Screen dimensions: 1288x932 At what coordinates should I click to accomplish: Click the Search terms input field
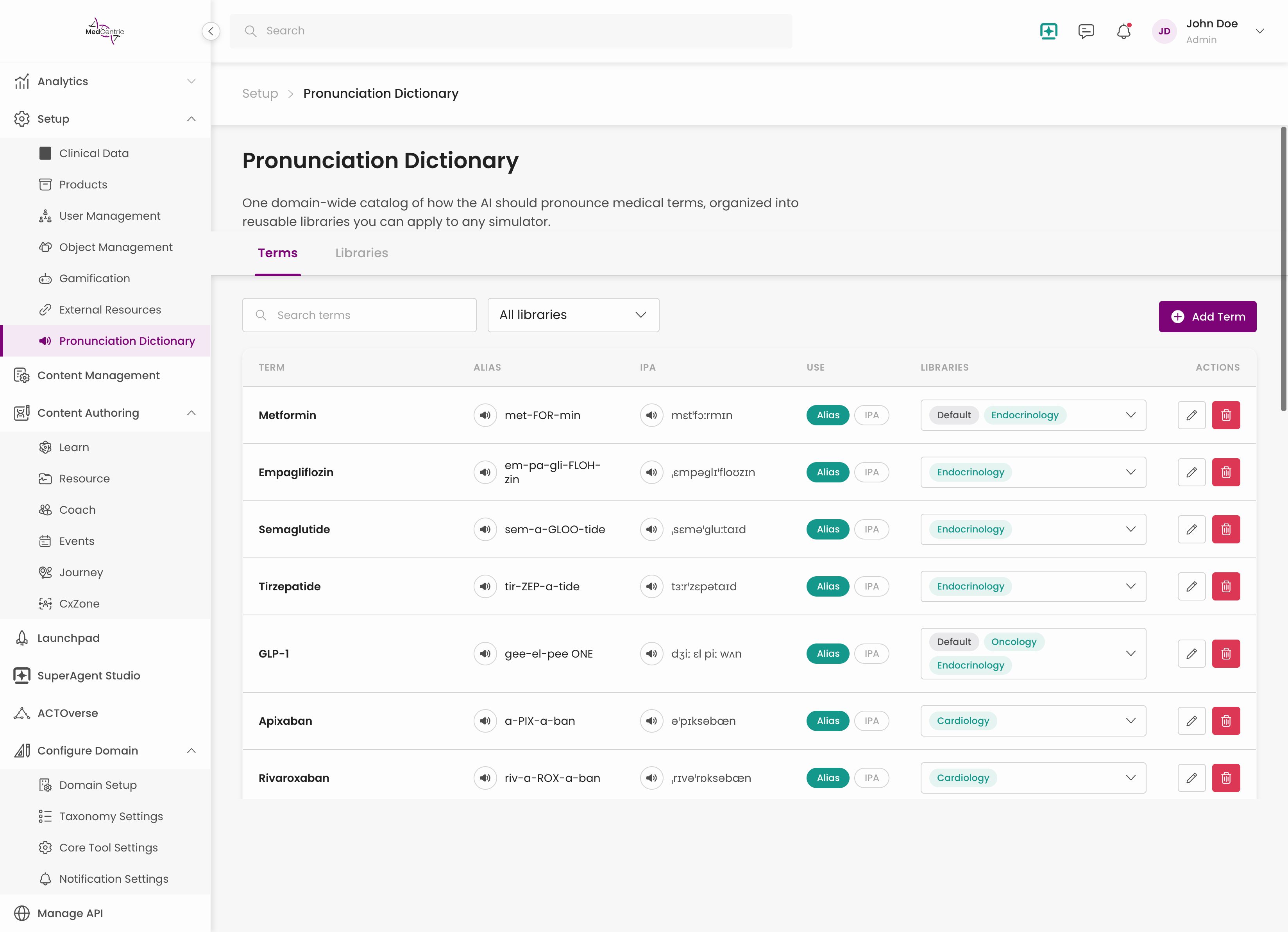pyautogui.click(x=359, y=315)
